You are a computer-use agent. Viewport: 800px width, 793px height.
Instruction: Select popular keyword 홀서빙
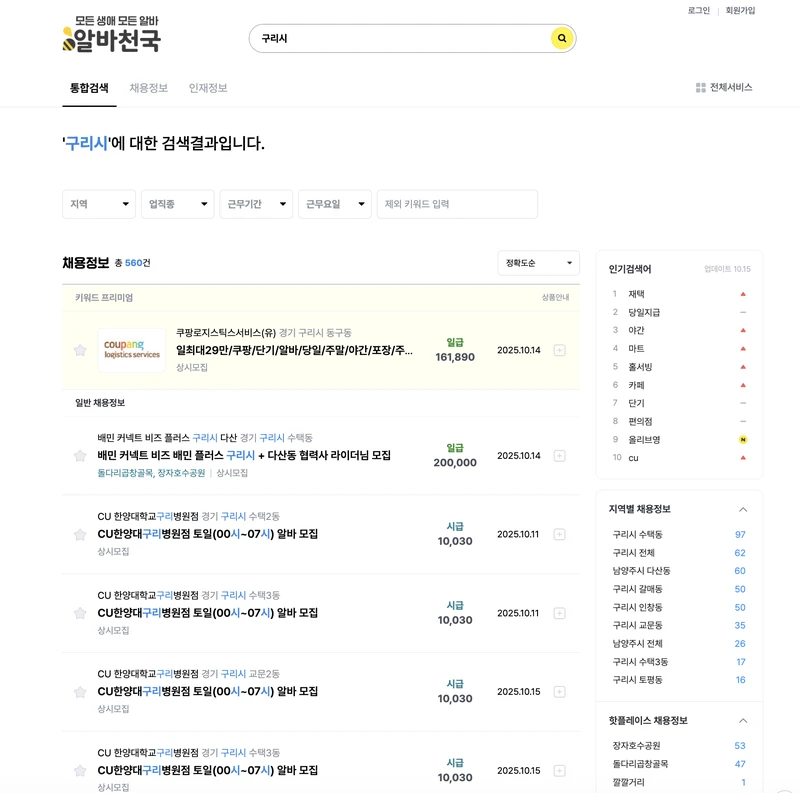[x=640, y=367]
